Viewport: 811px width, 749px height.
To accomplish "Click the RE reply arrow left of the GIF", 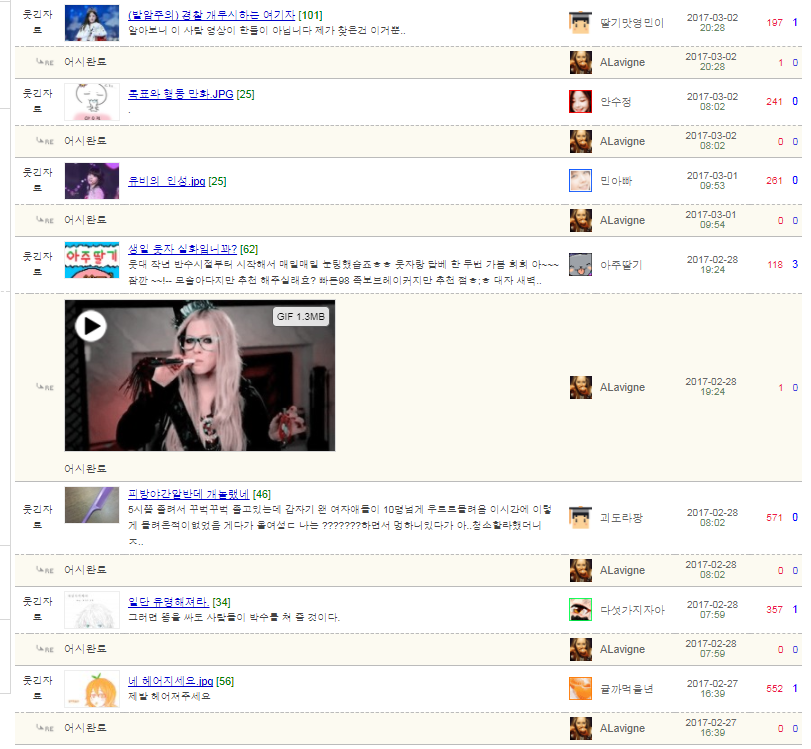I will point(45,387).
